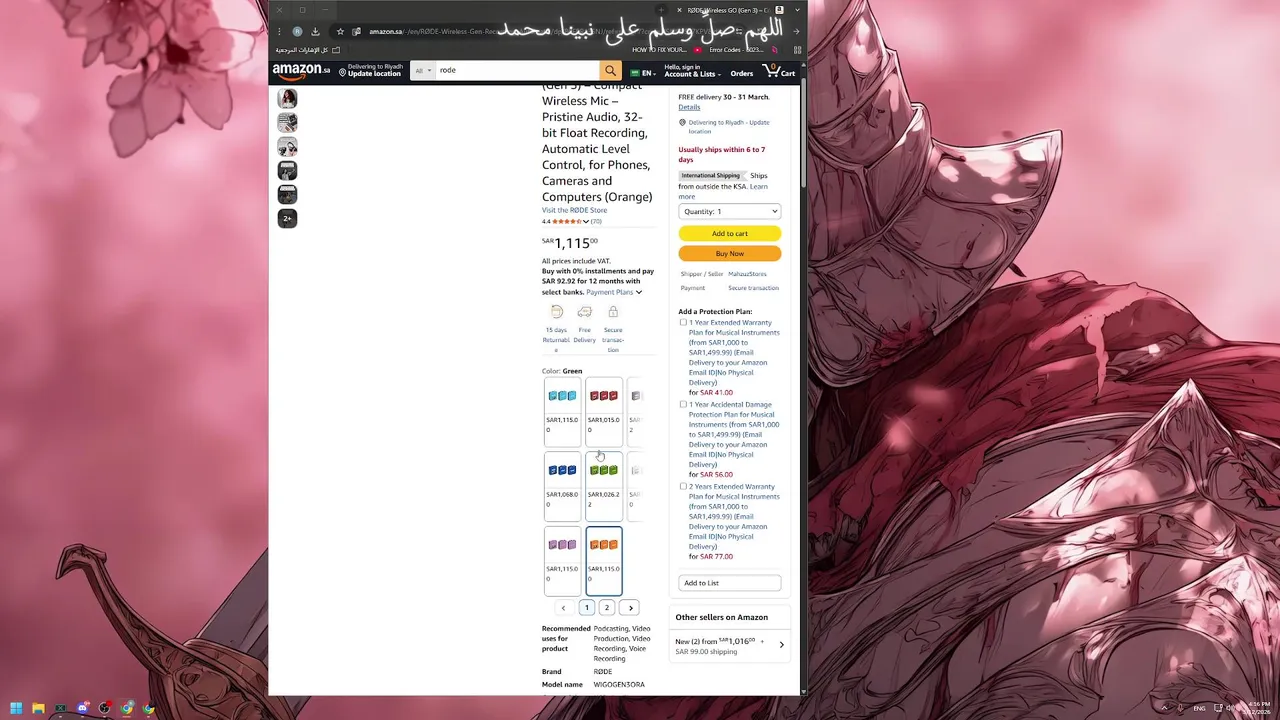Click the browser profile avatar icon
This screenshot has height=720, width=1280.
297,31
